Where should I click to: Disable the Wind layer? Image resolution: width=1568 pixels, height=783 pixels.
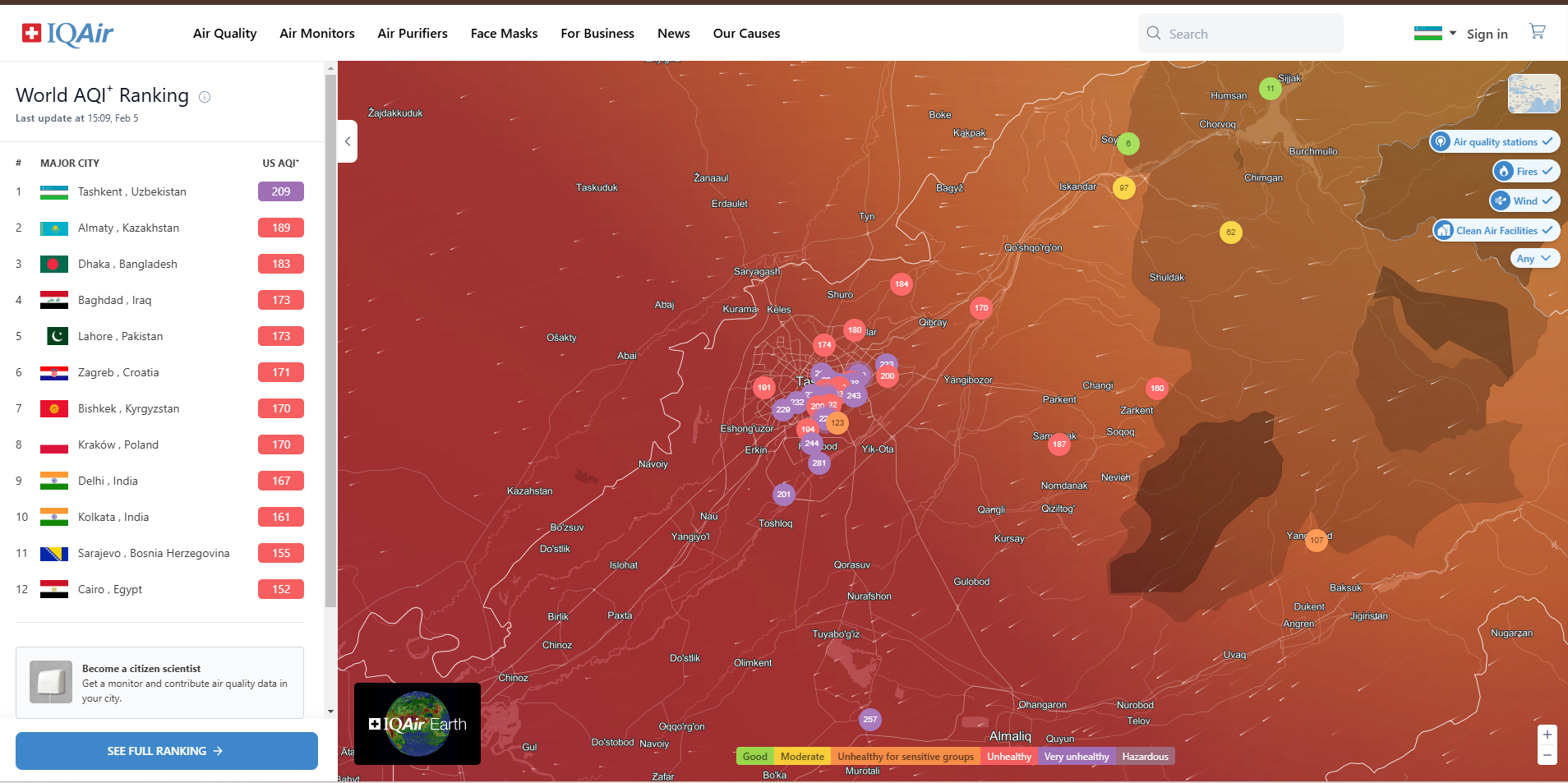1524,201
